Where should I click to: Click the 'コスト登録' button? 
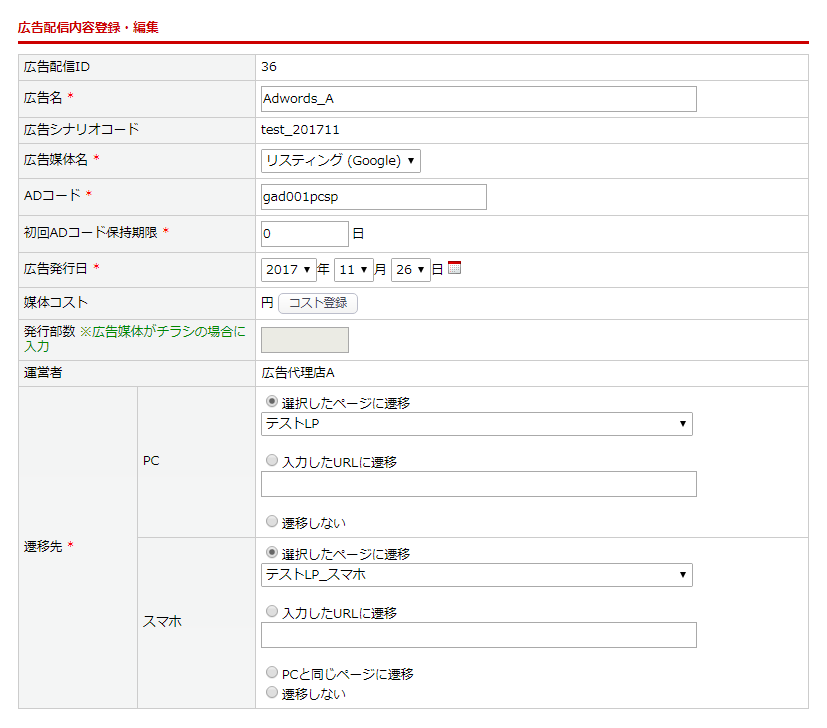317,303
